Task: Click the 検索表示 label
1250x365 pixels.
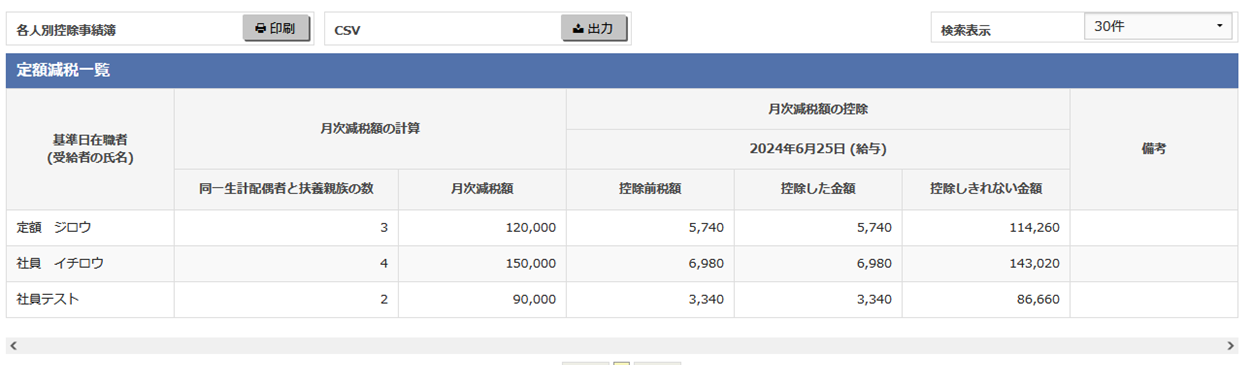Action: pyautogui.click(x=965, y=30)
